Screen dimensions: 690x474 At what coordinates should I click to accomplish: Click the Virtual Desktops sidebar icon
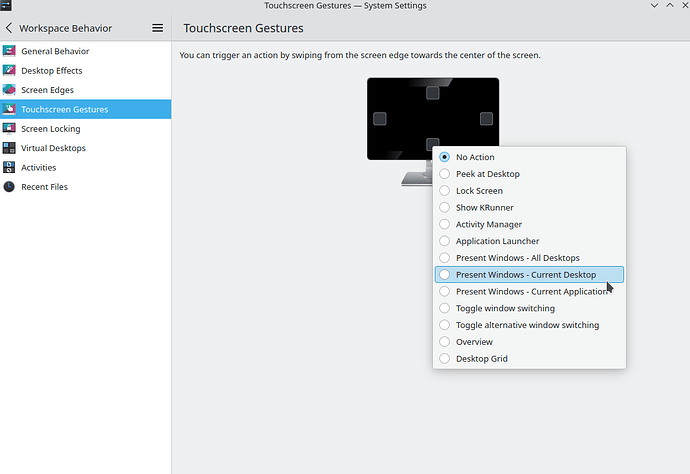tap(10, 148)
